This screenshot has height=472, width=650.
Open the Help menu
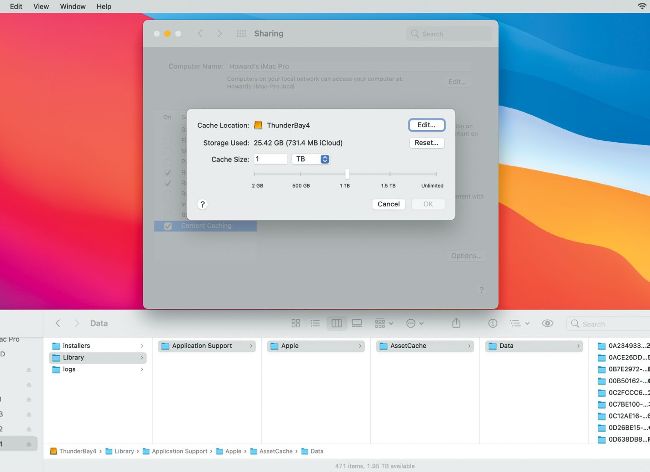[104, 6]
